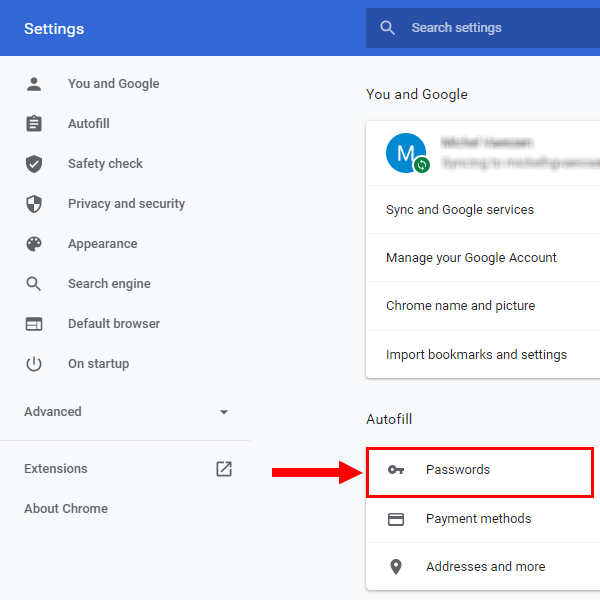Click into the Search settings field
The image size is (600, 600).
pos(483,28)
